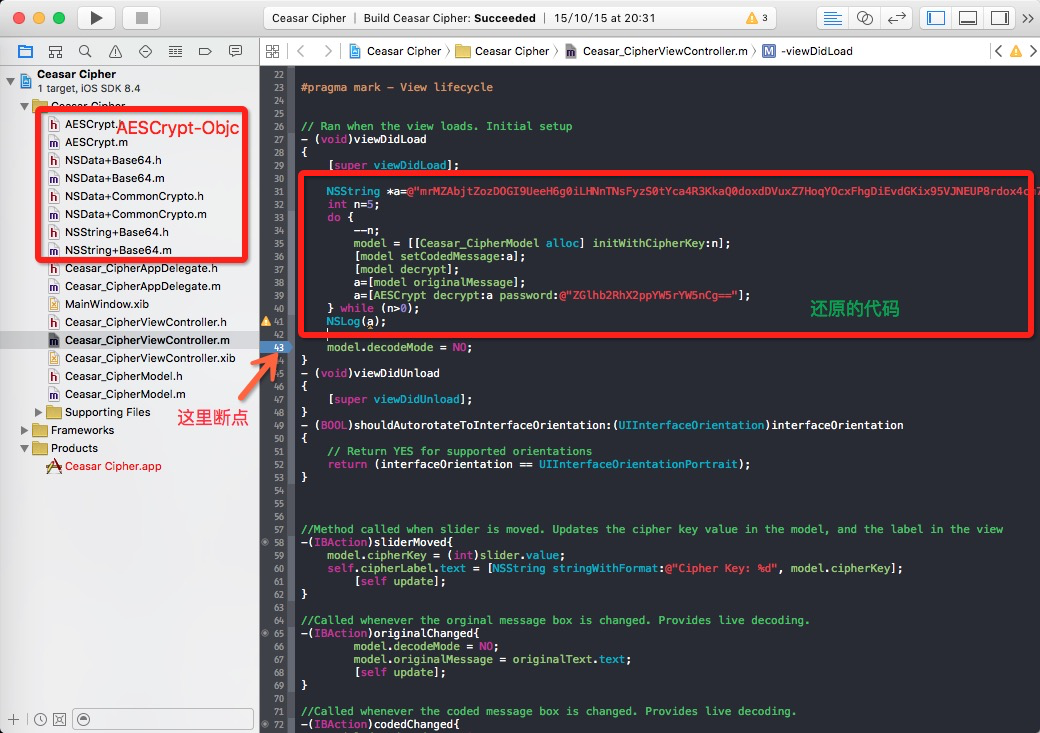Click sliderMoved IBAction connection circle
This screenshot has height=733, width=1040.
pyautogui.click(x=265, y=543)
